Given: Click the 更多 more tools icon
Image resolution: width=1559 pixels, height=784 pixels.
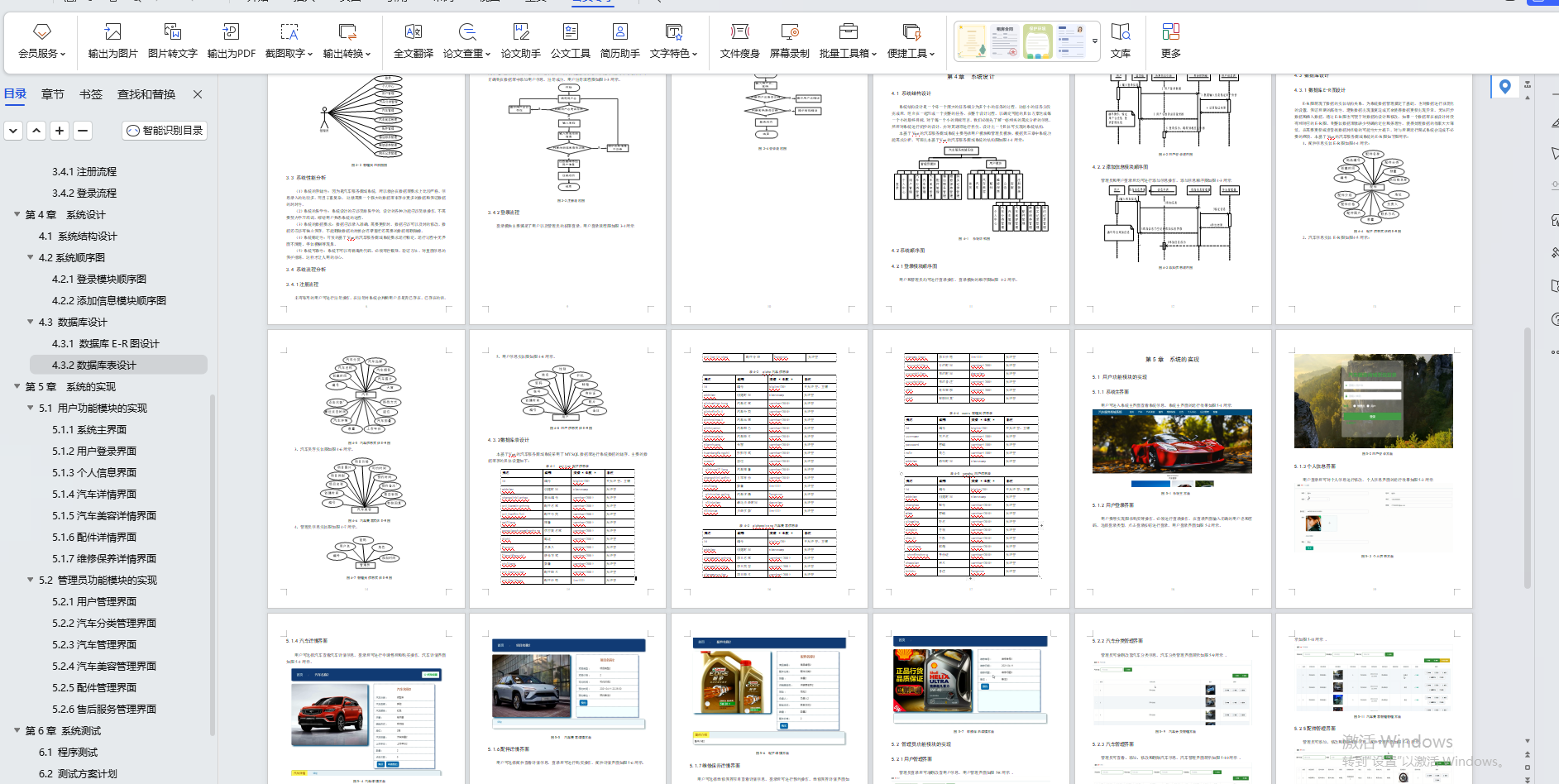Looking at the screenshot, I should pos(1170,41).
